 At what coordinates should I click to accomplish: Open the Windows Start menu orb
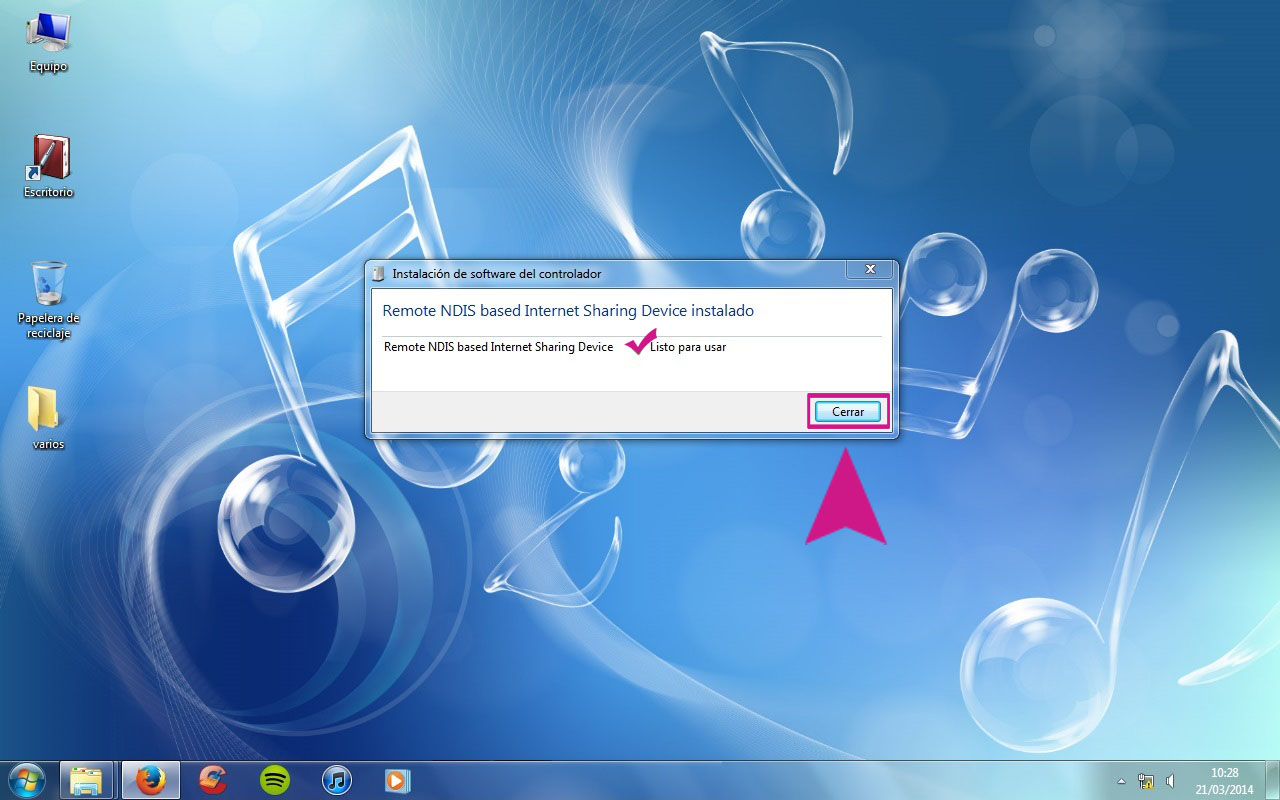(x=27, y=780)
